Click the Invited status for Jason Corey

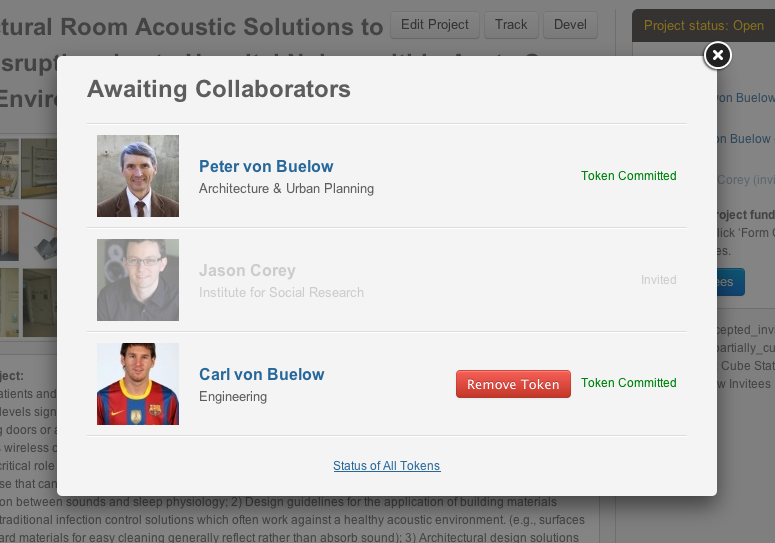658,280
